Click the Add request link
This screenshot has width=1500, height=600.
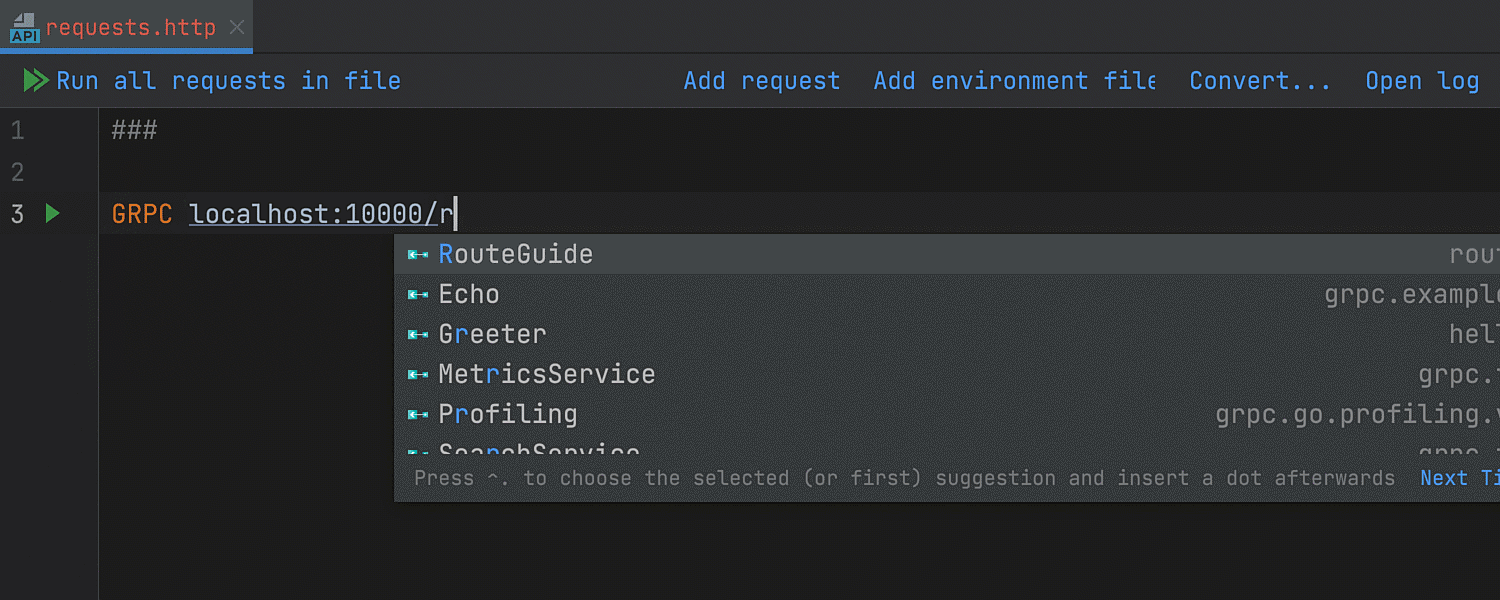coord(761,81)
